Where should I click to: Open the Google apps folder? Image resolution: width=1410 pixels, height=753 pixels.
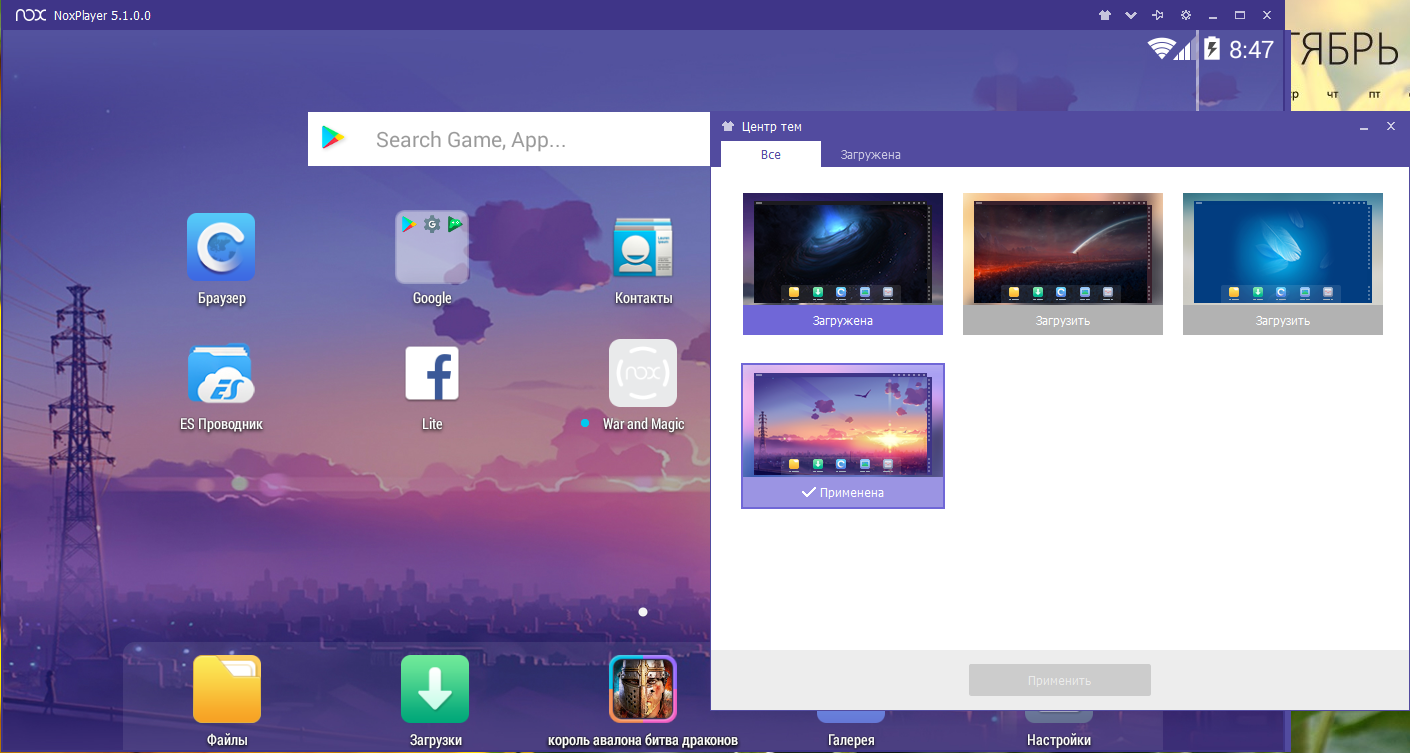click(x=432, y=248)
